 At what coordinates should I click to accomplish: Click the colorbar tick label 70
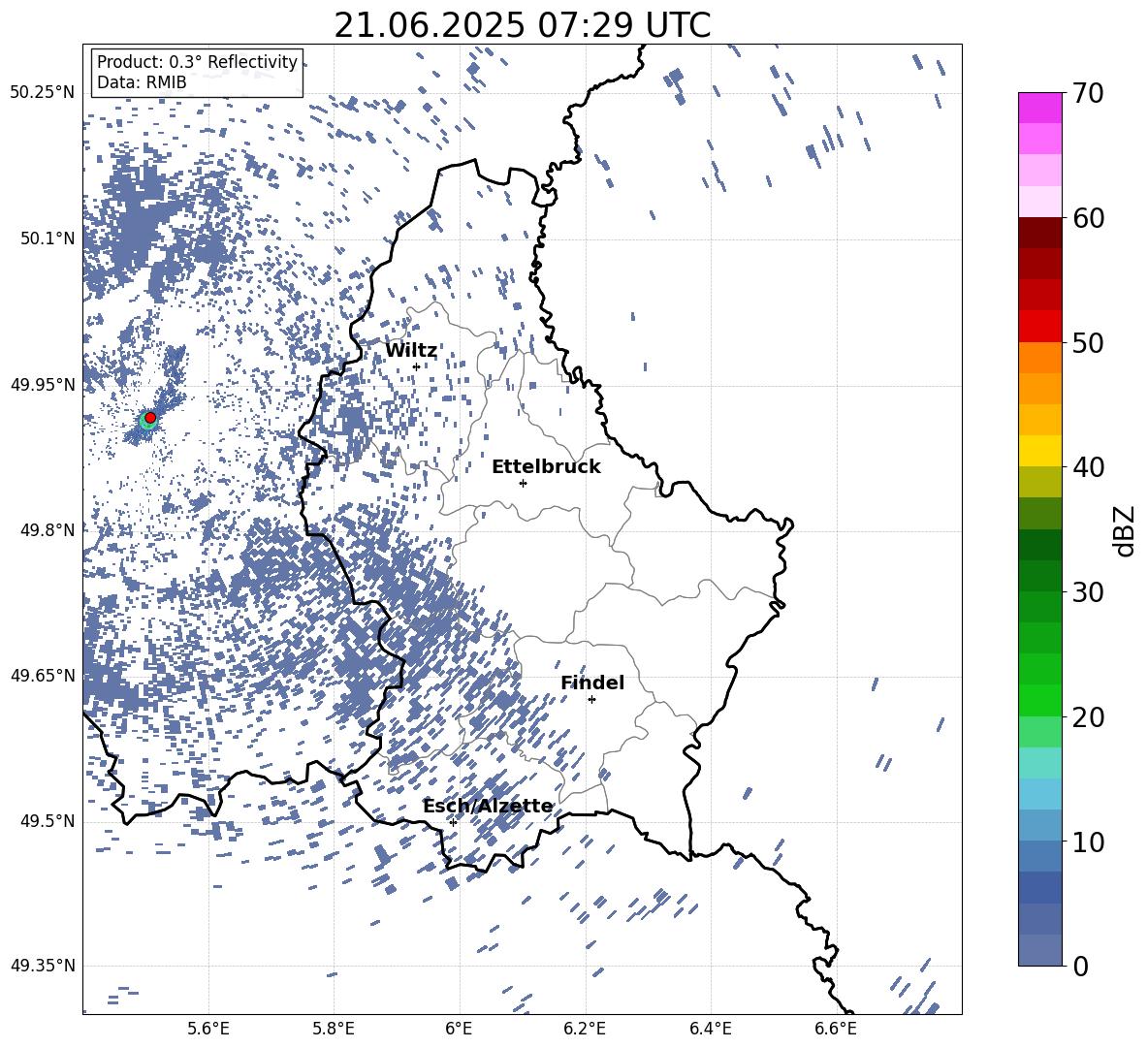(x=1088, y=93)
